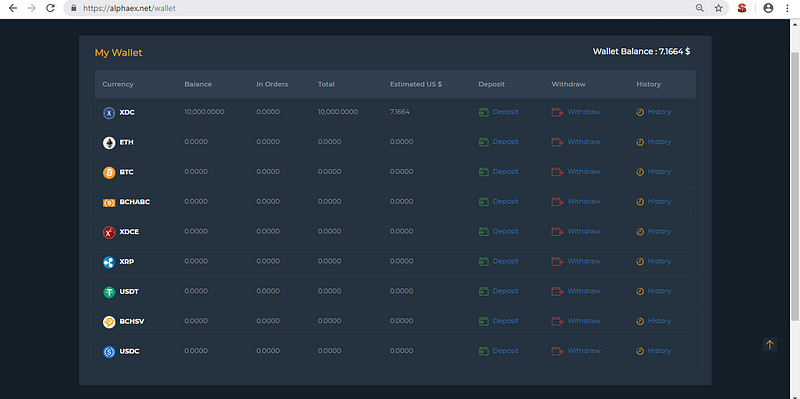Open the Withdraw link for BTC
Viewport: 800px width, 399px height.
(x=584, y=171)
